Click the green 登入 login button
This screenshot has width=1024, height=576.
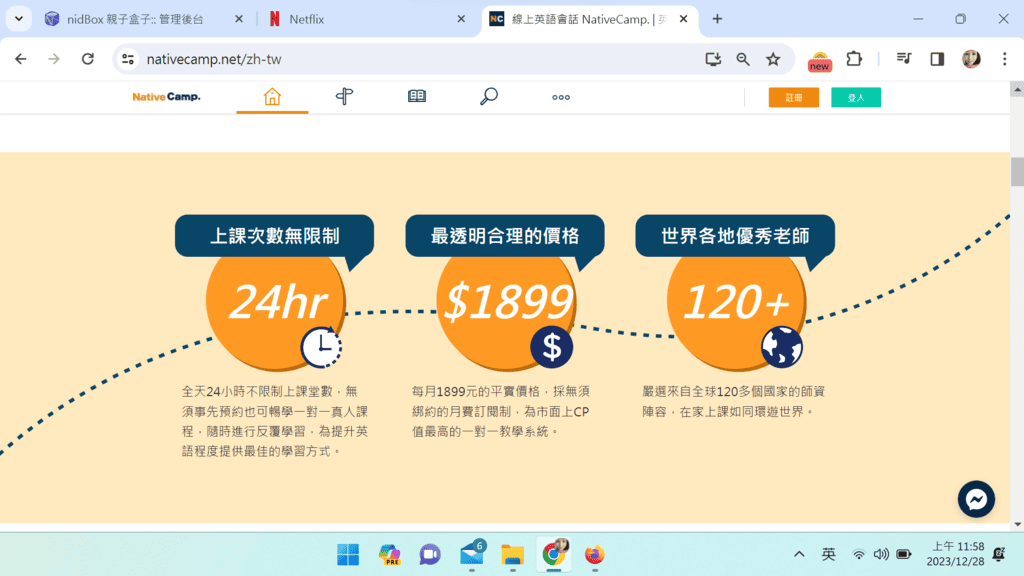[856, 97]
